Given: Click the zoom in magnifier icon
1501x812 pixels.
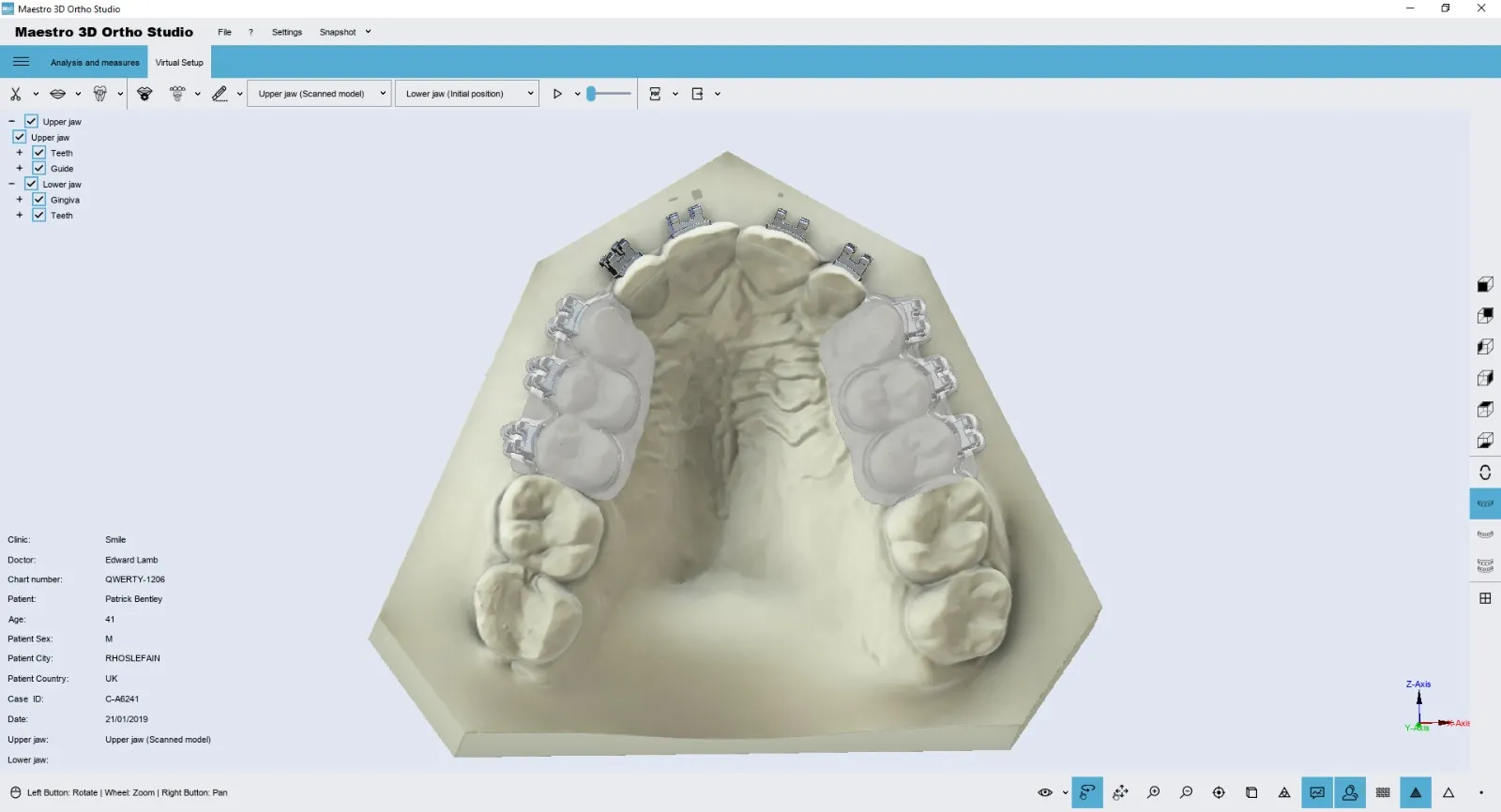Looking at the screenshot, I should point(1153,793).
